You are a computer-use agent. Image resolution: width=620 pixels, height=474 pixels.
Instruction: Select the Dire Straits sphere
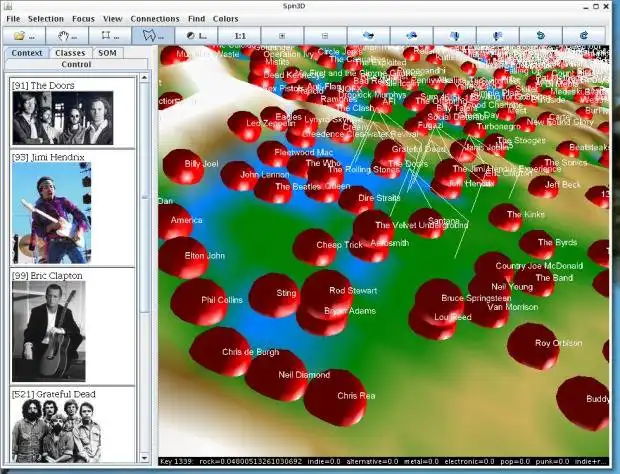(x=357, y=199)
